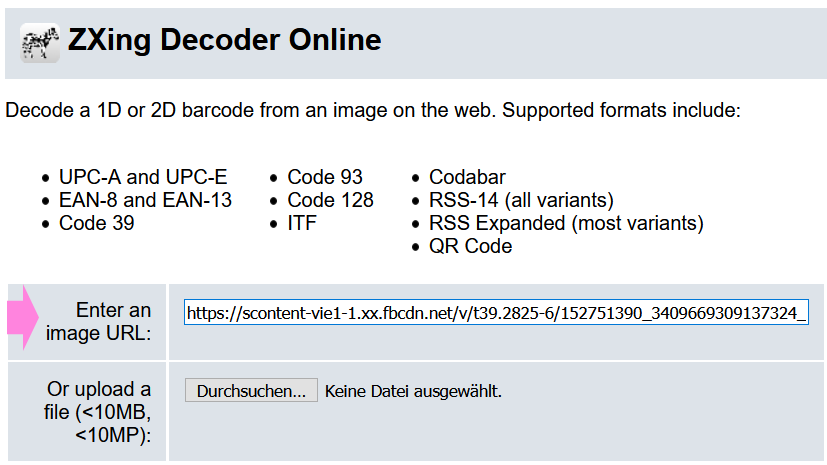Click the '<10MB, <10MP' file size note
Image resolution: width=827 pixels, height=465 pixels.
(x=113, y=423)
